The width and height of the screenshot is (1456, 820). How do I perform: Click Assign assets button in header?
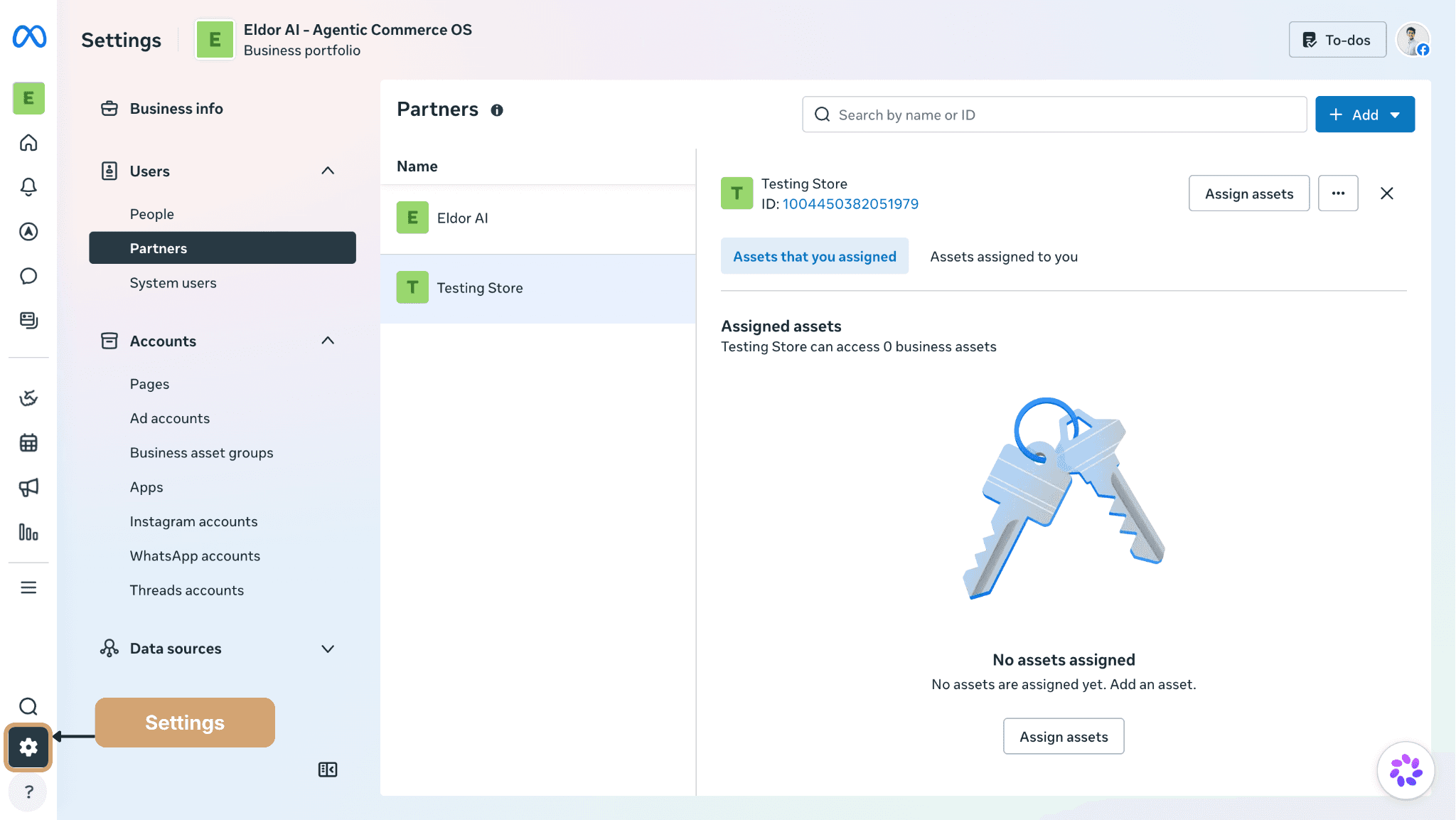[x=1248, y=193]
